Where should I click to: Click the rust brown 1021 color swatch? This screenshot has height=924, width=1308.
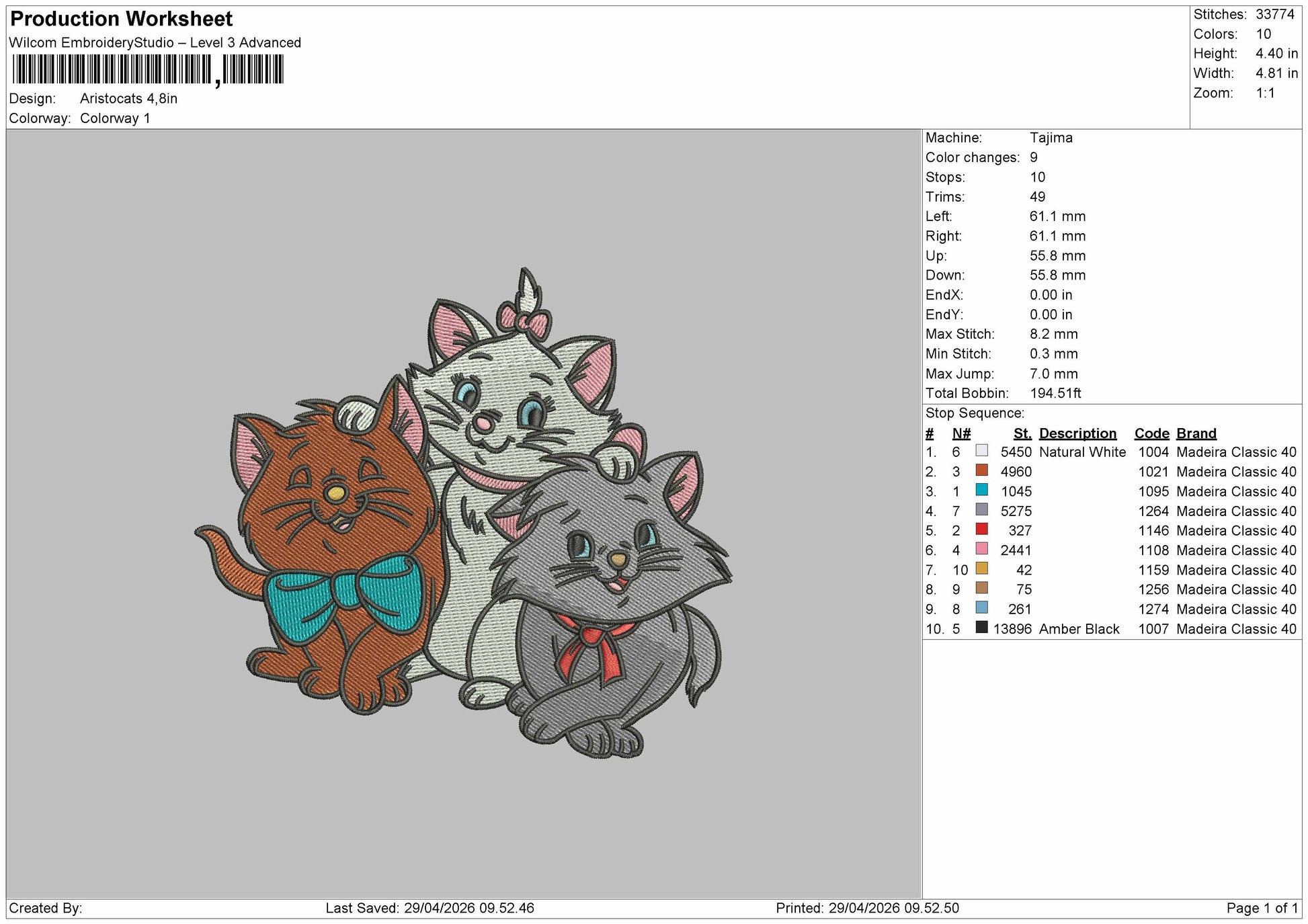[x=981, y=470]
